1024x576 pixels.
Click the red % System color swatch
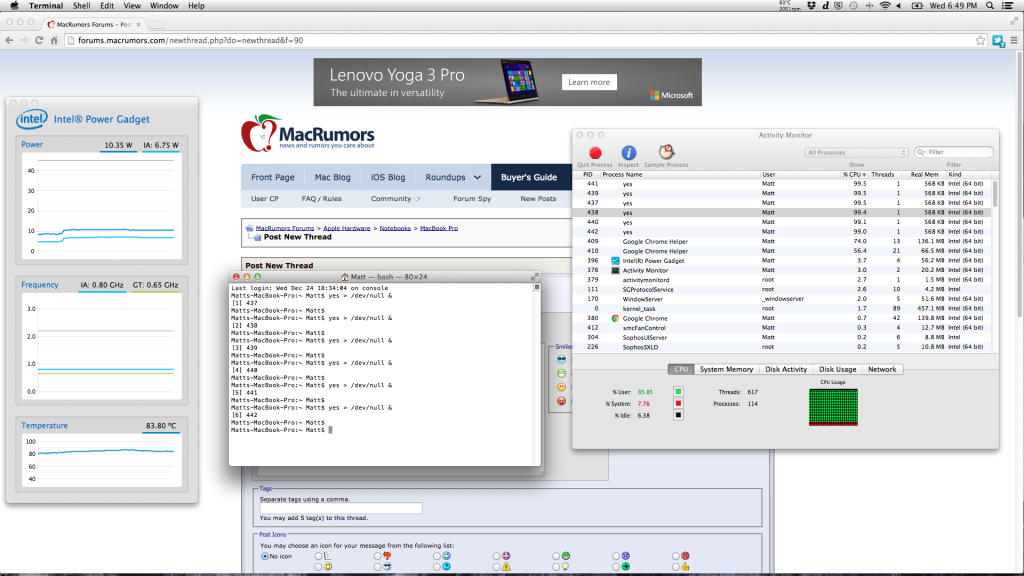(x=678, y=404)
